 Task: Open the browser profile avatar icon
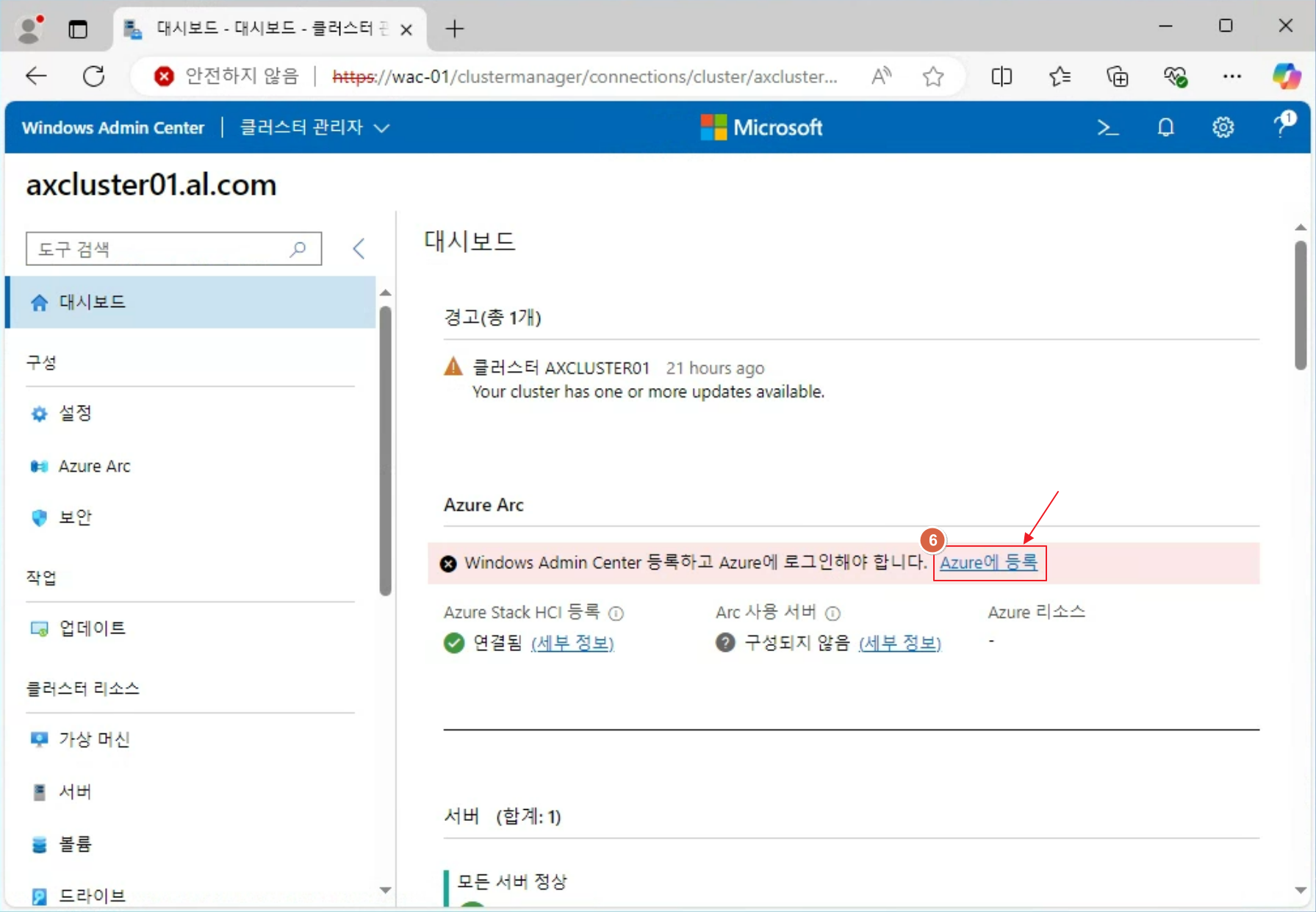[x=30, y=29]
